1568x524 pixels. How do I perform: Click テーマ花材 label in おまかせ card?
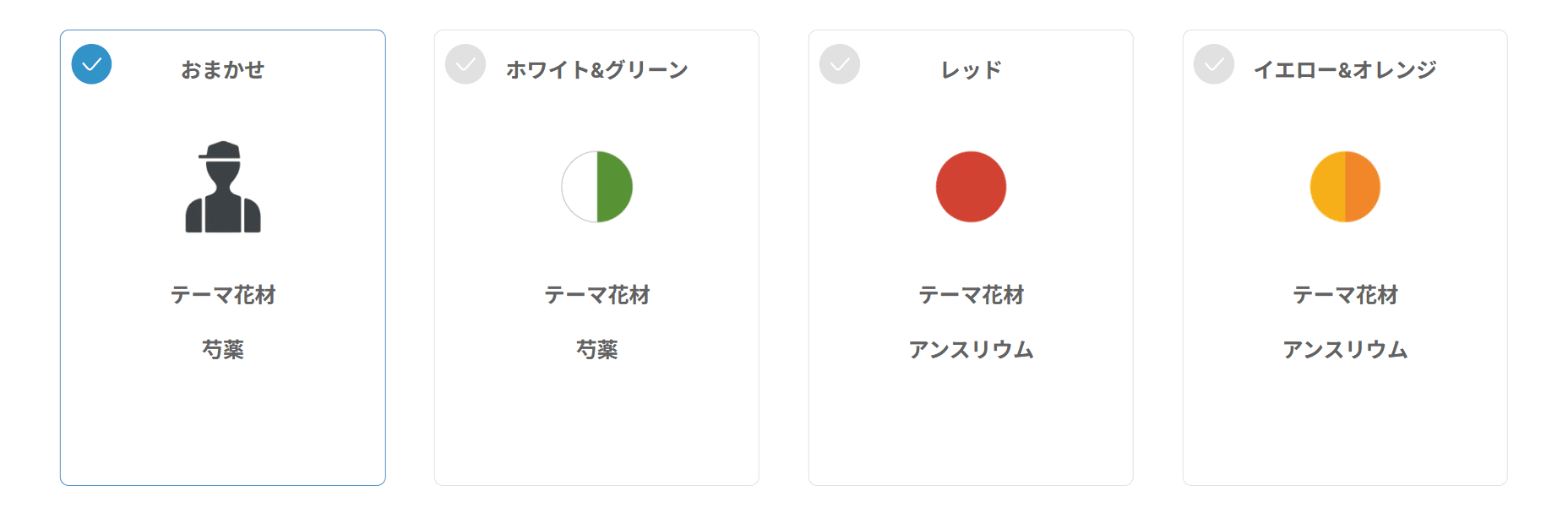[223, 295]
